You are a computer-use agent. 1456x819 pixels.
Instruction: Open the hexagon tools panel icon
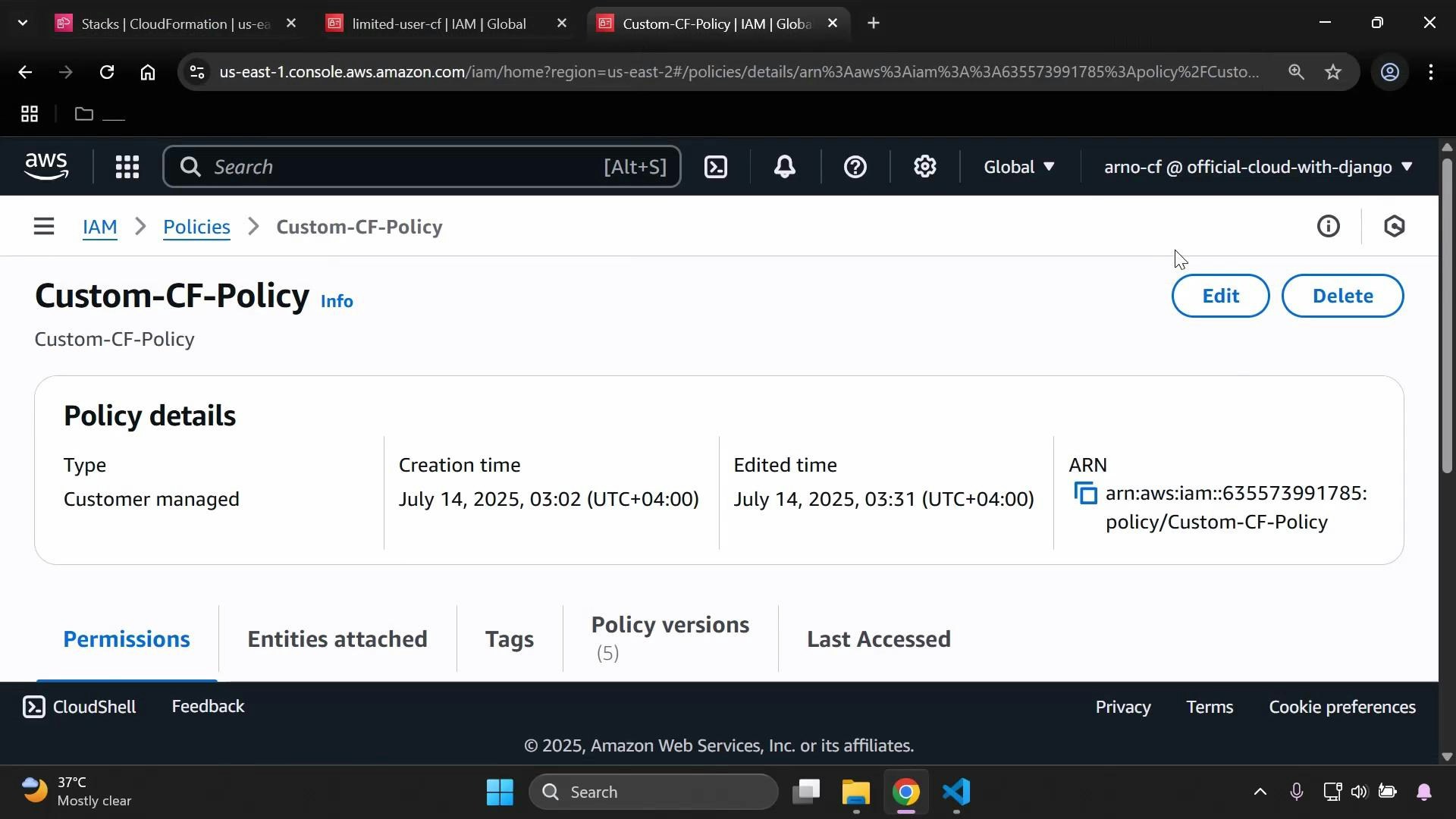[x=1395, y=227]
